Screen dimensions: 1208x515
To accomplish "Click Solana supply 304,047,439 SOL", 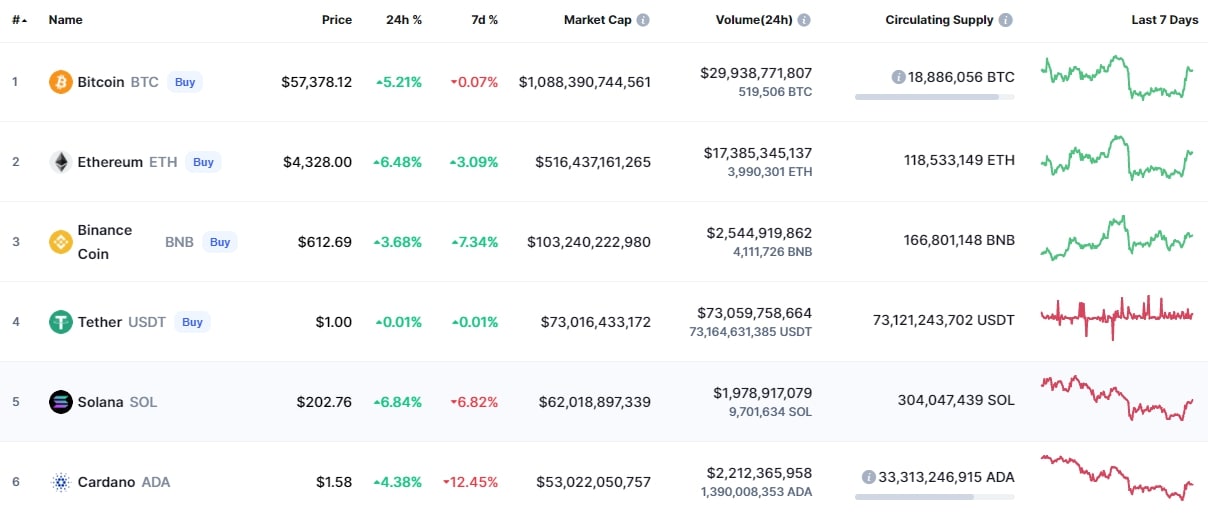I will pyautogui.click(x=956, y=402).
